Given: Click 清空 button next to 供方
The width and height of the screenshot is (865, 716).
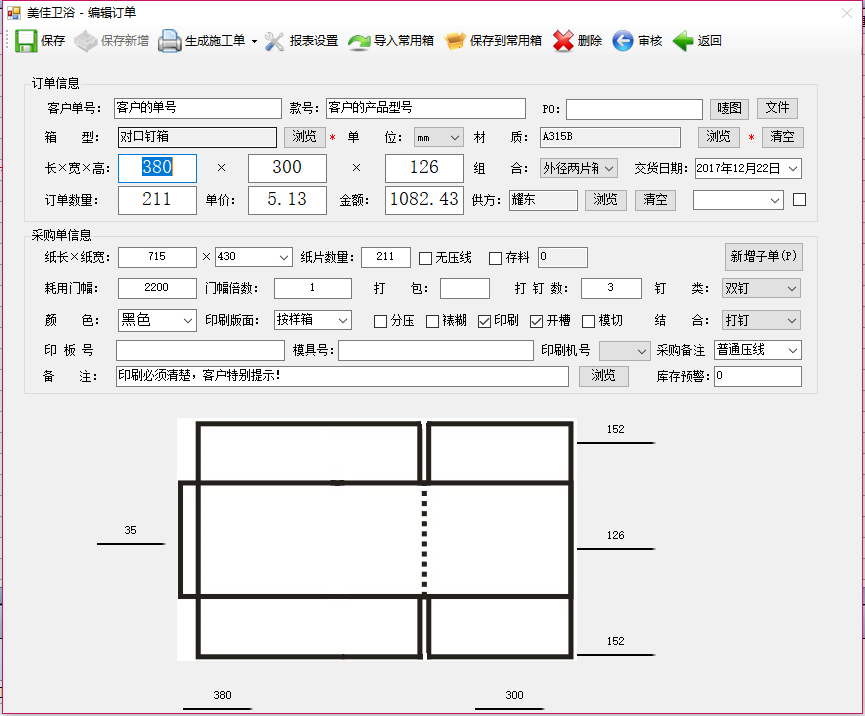Looking at the screenshot, I should [655, 200].
